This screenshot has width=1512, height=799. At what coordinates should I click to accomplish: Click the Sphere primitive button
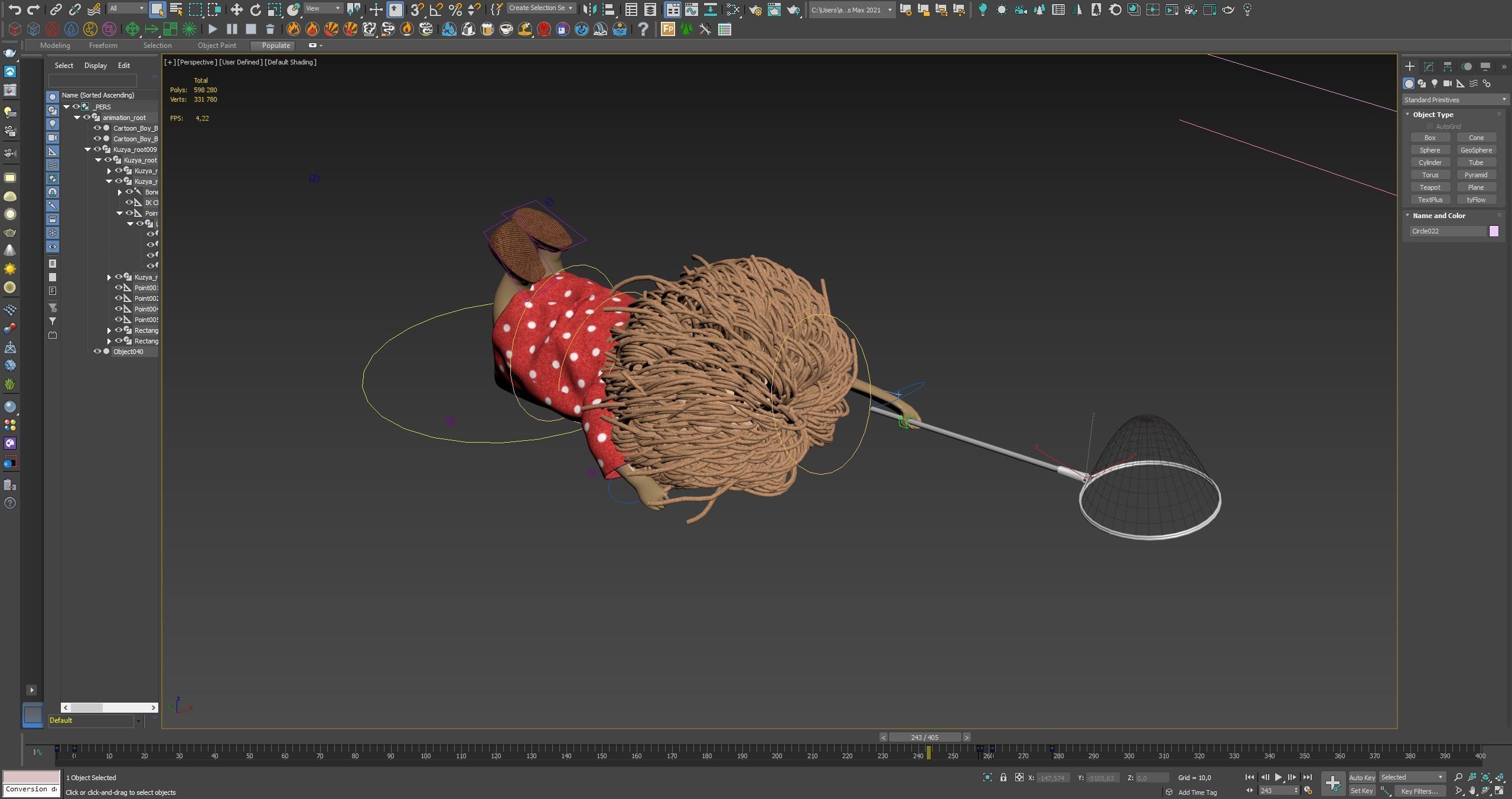tap(1430, 150)
